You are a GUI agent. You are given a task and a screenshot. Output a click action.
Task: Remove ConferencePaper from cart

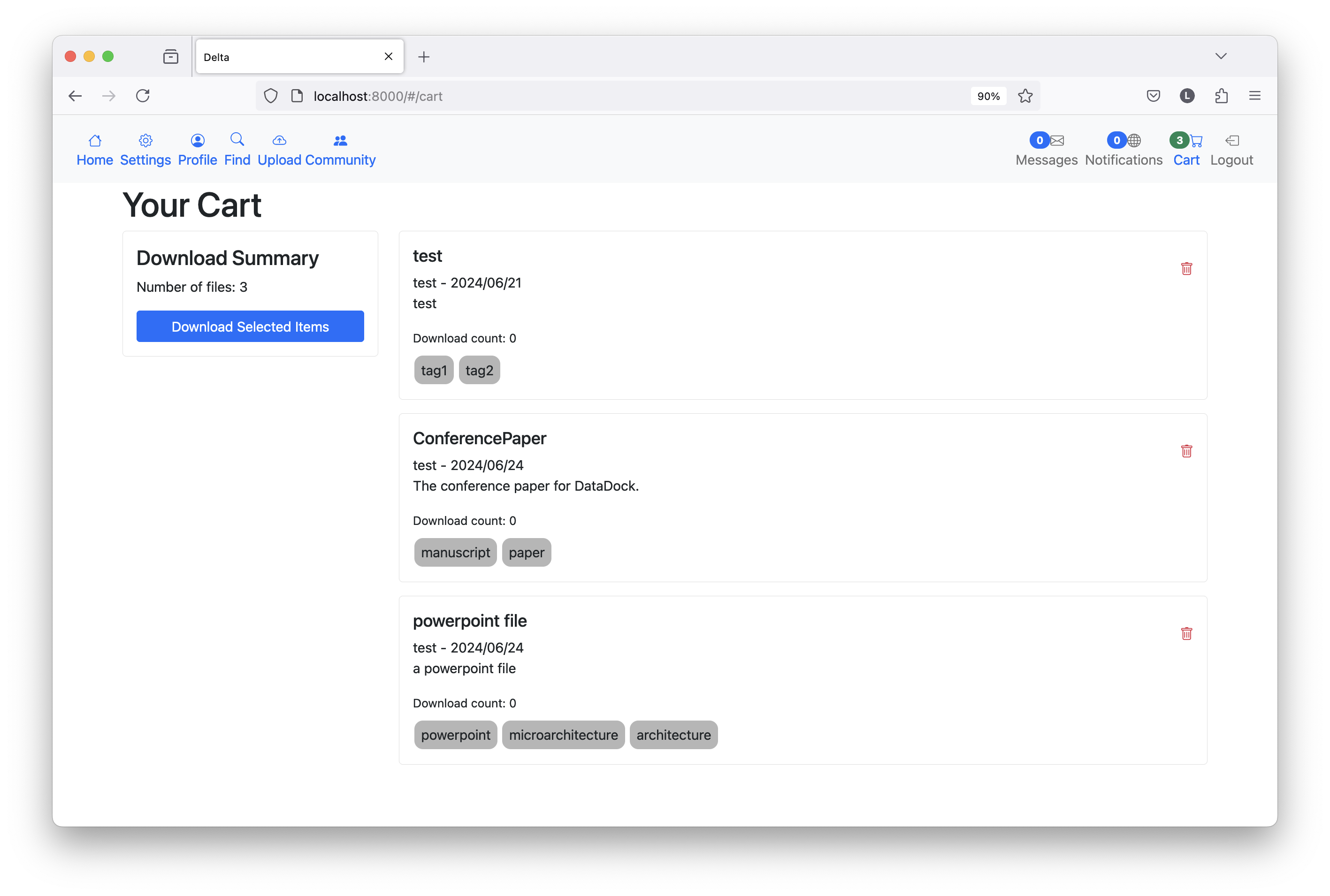pyautogui.click(x=1186, y=451)
